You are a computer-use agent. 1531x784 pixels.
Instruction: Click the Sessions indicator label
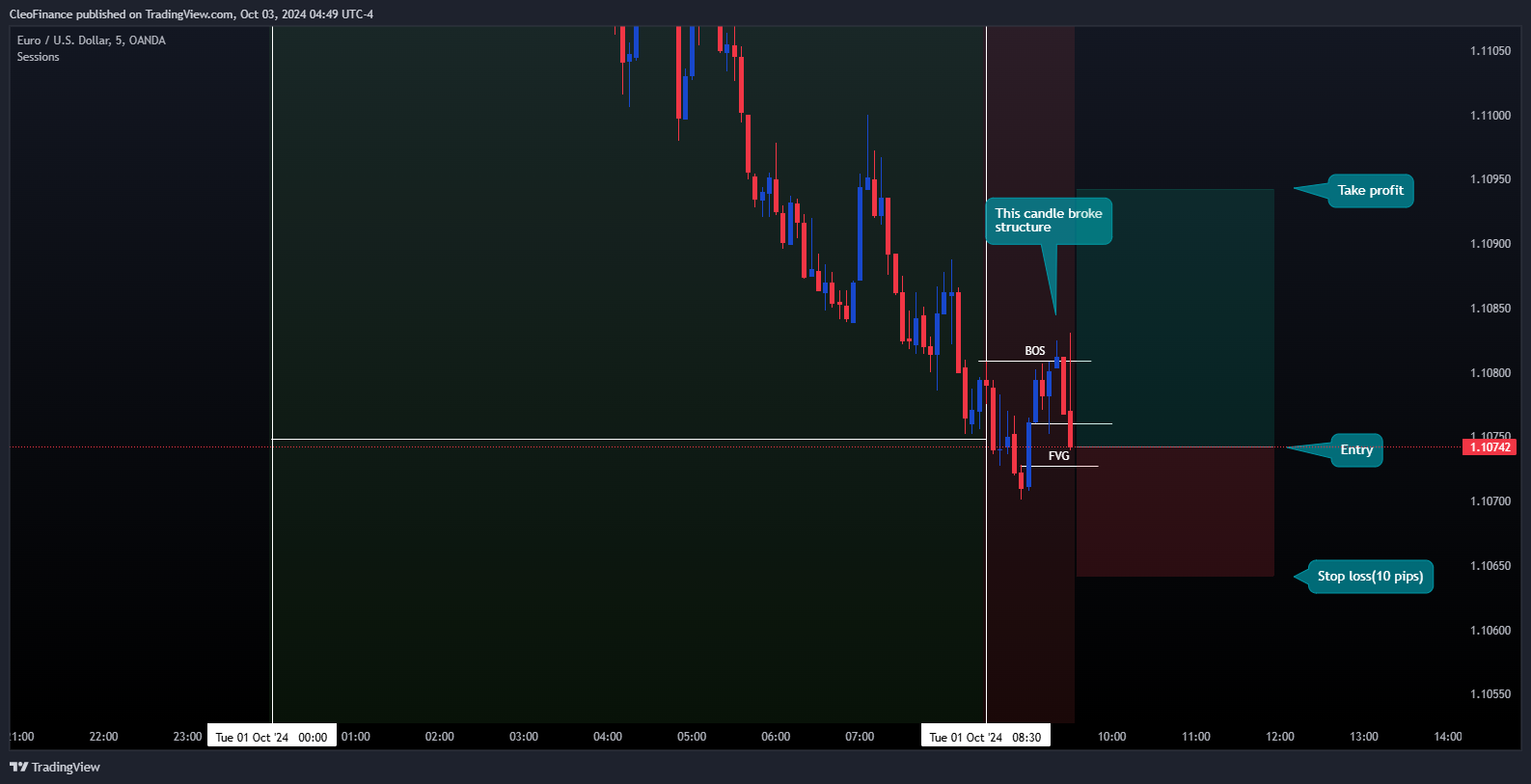pyautogui.click(x=38, y=57)
